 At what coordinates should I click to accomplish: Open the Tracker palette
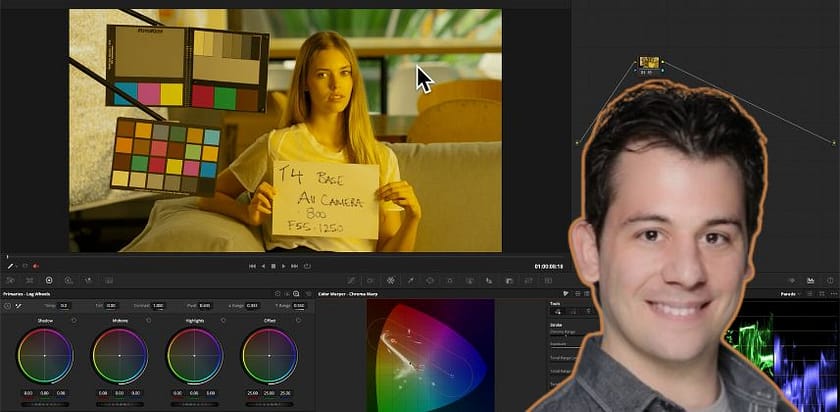(x=450, y=280)
